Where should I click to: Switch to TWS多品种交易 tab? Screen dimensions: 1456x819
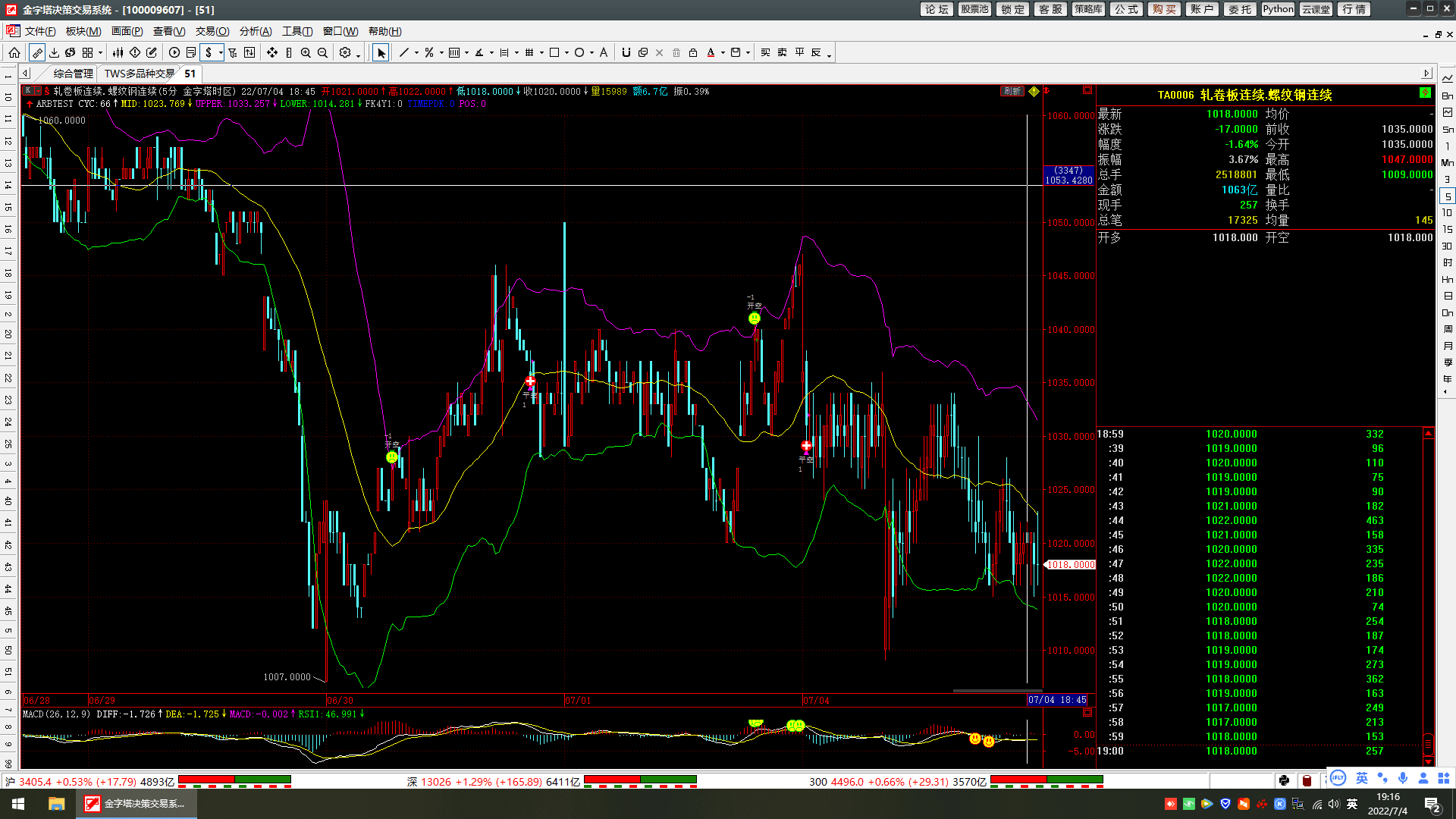(140, 74)
